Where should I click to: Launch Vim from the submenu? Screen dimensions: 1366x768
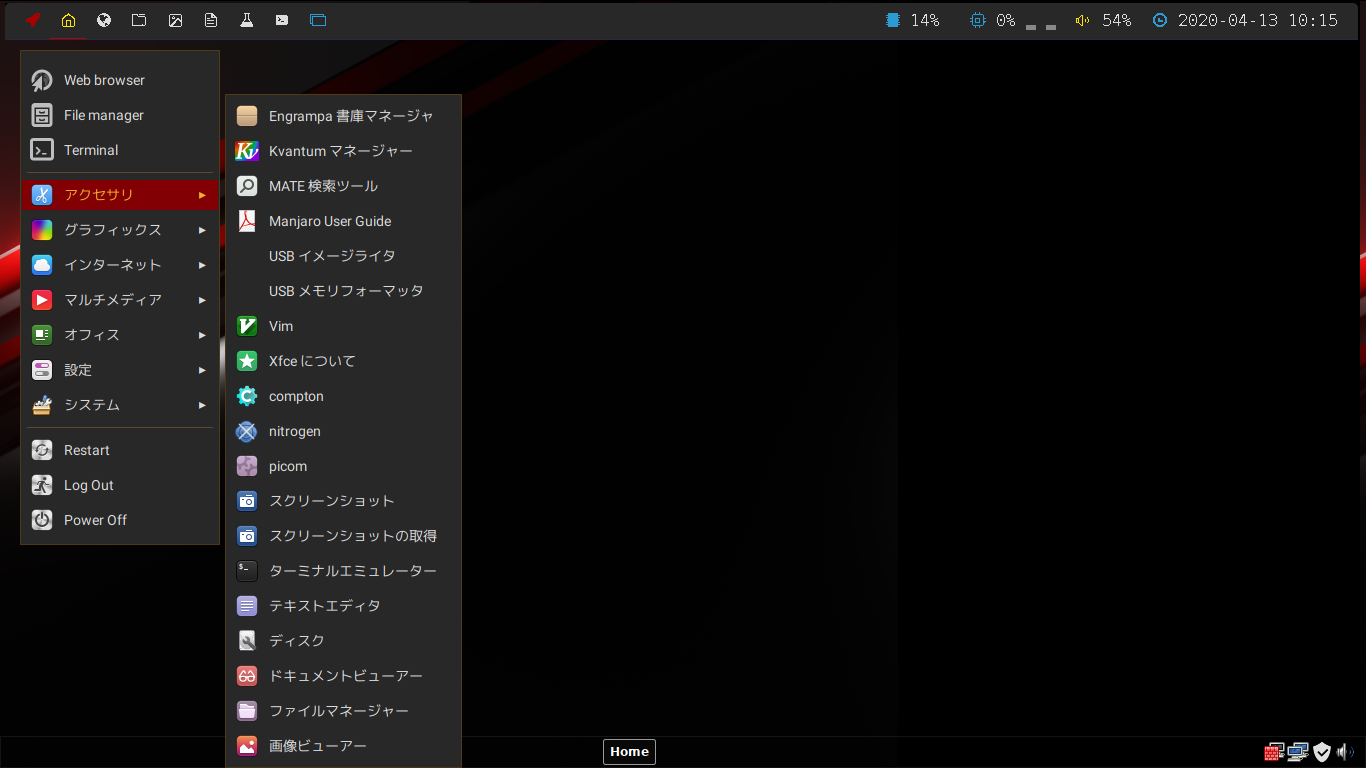(x=343, y=326)
